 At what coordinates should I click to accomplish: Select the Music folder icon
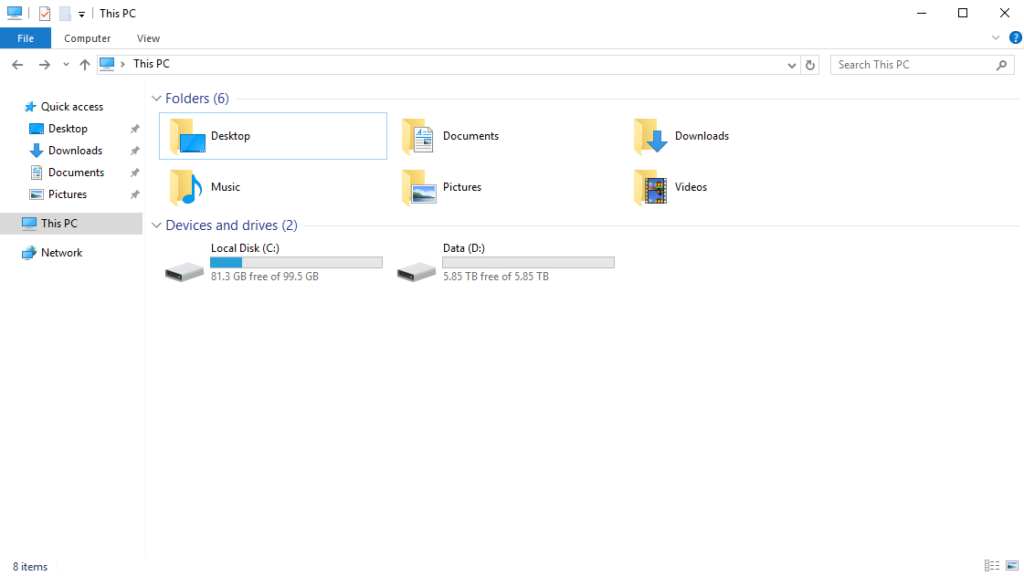pyautogui.click(x=186, y=187)
